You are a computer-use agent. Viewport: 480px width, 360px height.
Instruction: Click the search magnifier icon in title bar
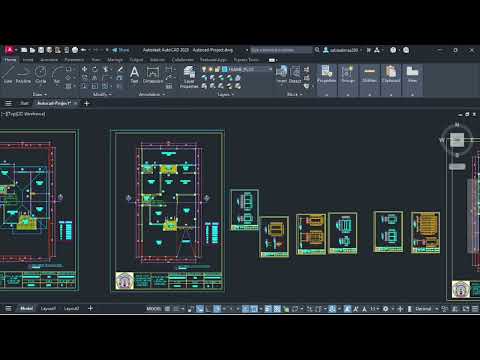[x=317, y=50]
